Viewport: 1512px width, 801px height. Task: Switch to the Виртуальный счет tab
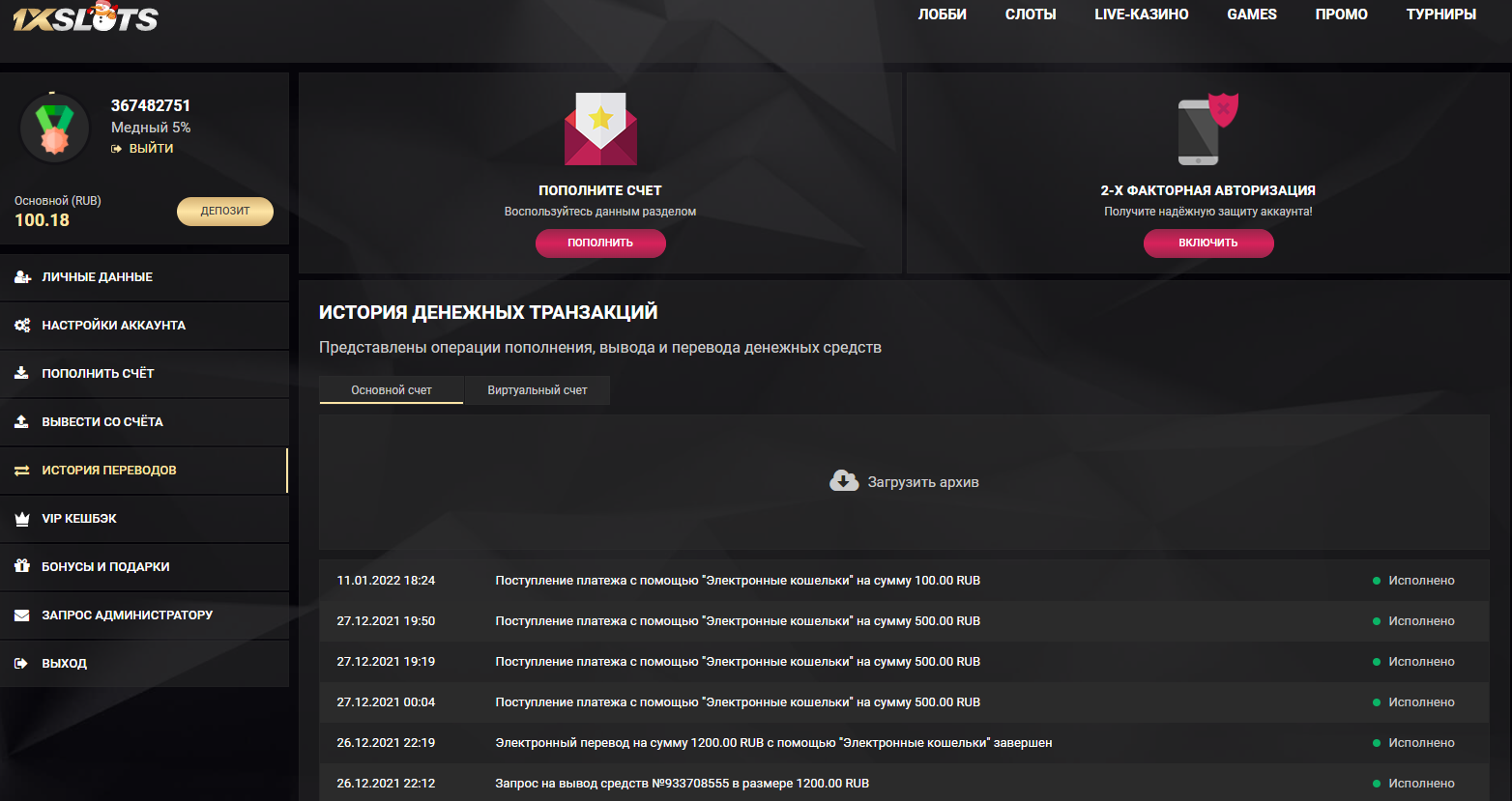tap(538, 390)
